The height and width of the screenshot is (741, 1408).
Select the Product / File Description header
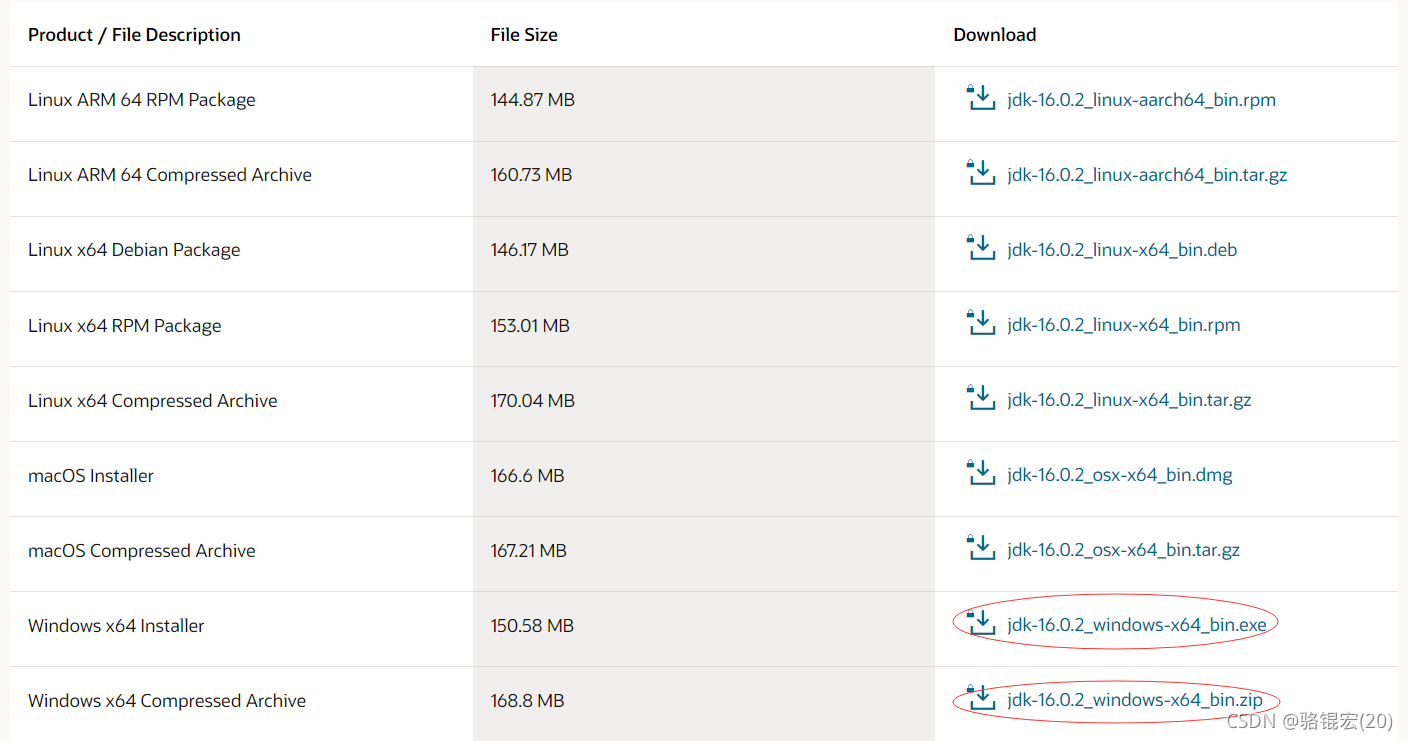click(x=134, y=35)
